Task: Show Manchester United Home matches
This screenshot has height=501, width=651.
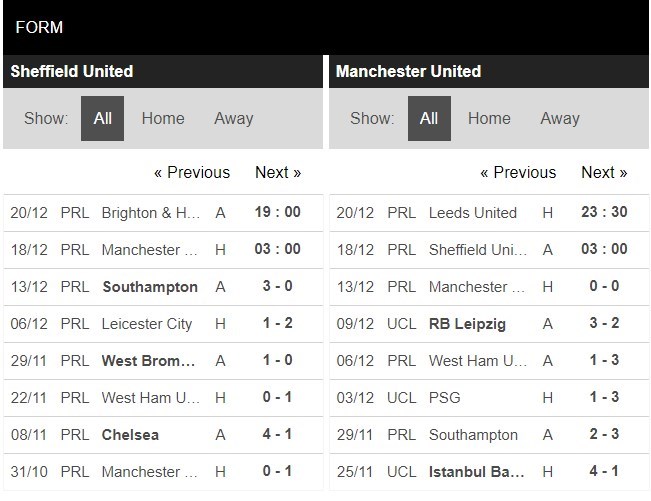Action: [x=489, y=118]
